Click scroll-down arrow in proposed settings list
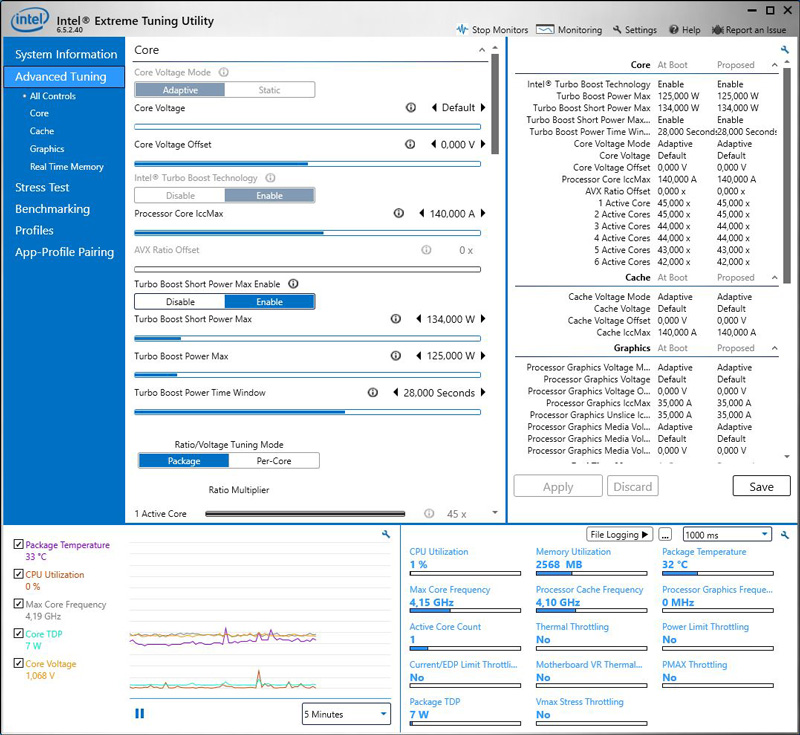 [x=787, y=457]
